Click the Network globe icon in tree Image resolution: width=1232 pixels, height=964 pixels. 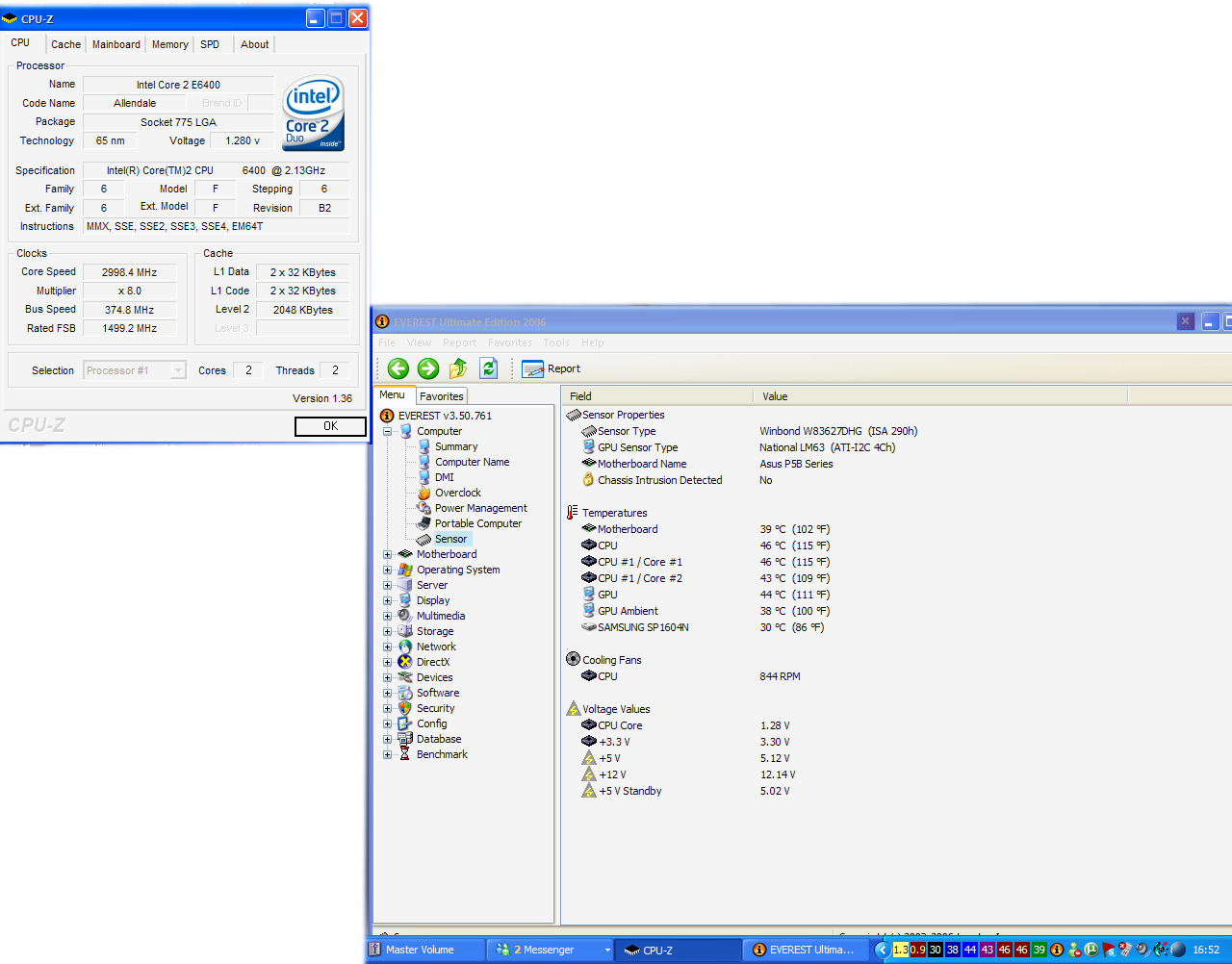tap(405, 647)
